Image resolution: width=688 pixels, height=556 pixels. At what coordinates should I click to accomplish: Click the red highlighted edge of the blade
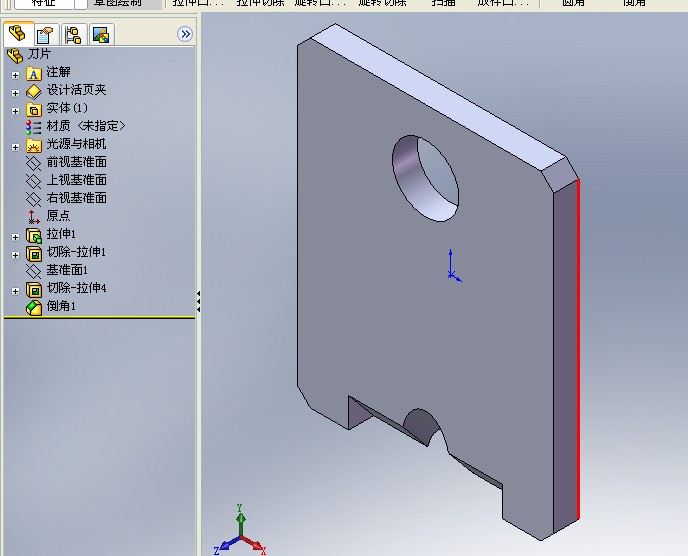[578, 349]
